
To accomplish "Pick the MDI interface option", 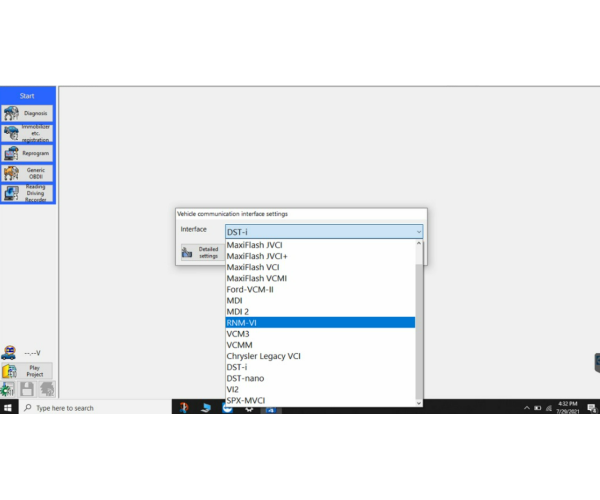I will (320, 300).
